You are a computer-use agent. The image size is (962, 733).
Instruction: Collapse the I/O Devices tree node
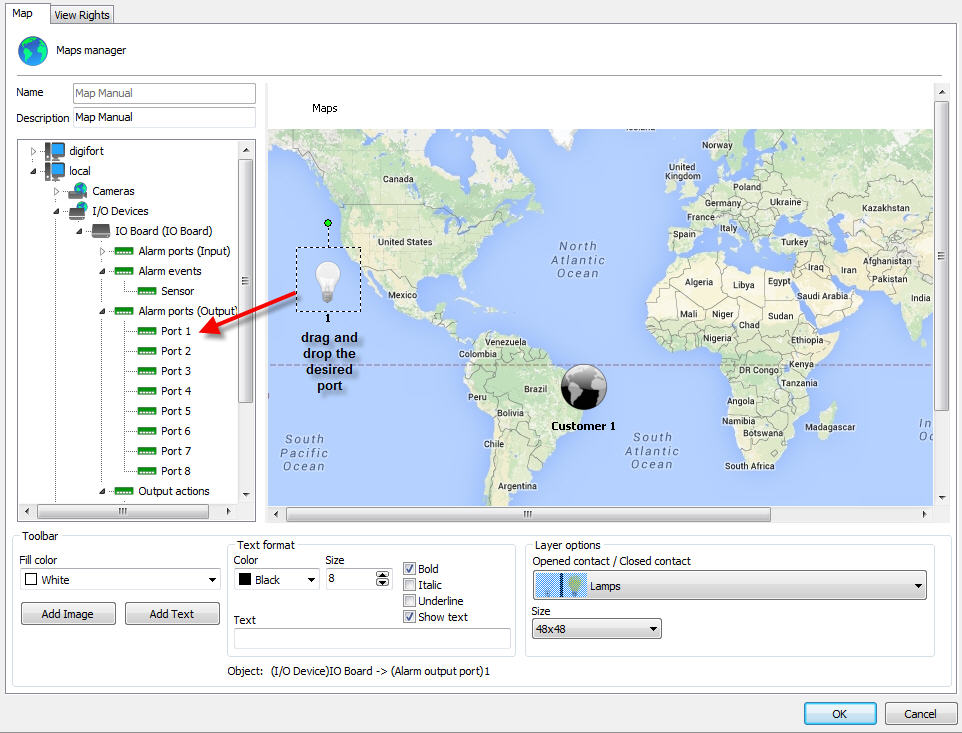click(56, 211)
